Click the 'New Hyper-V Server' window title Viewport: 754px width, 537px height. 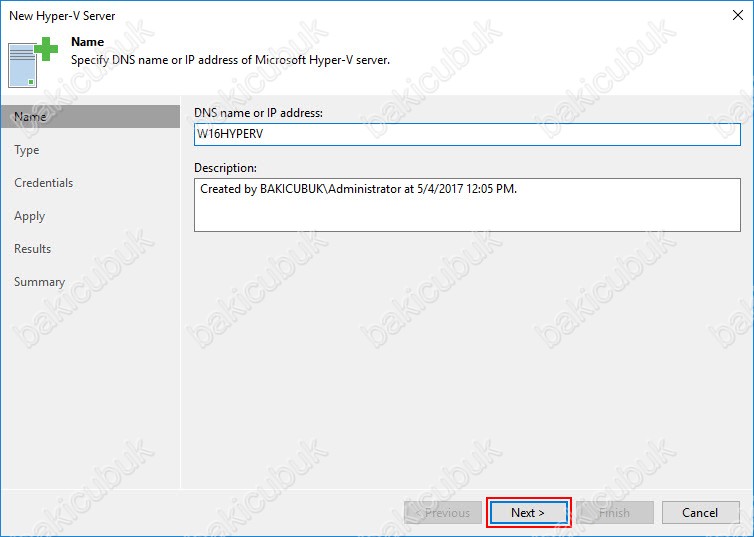coord(62,16)
